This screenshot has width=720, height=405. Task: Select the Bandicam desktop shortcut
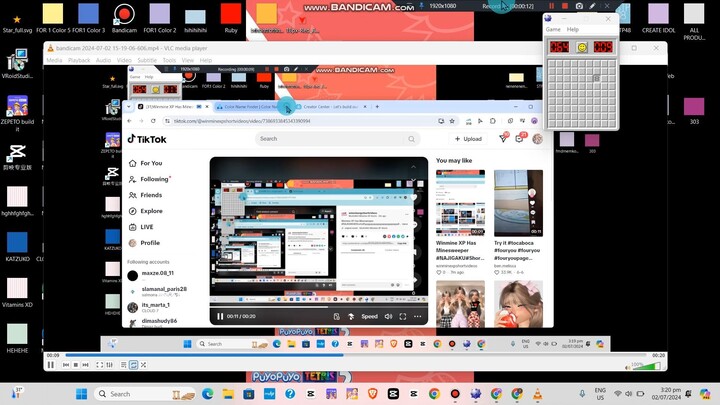coord(124,18)
